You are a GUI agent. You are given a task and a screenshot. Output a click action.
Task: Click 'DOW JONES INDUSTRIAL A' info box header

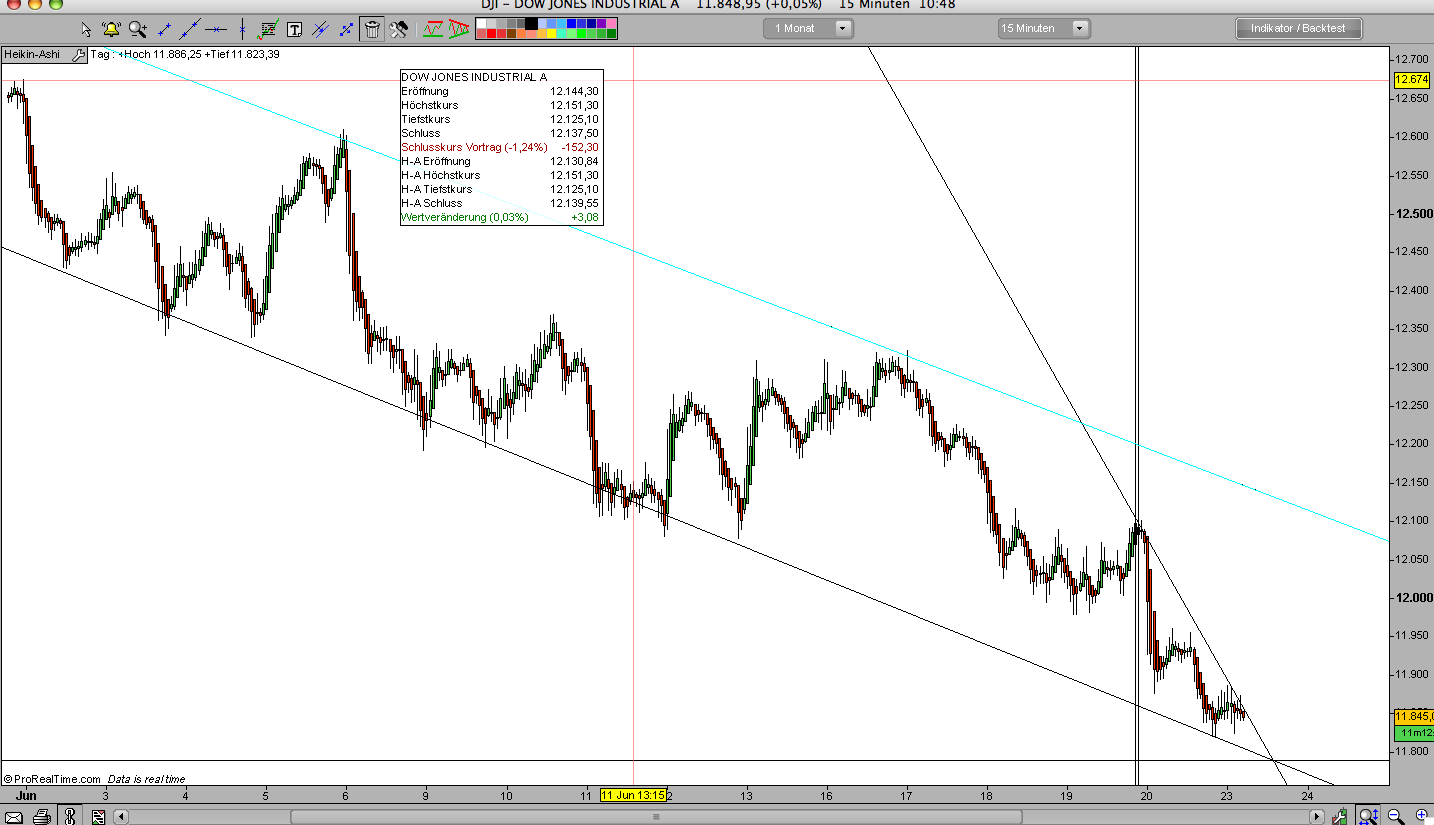[x=474, y=77]
